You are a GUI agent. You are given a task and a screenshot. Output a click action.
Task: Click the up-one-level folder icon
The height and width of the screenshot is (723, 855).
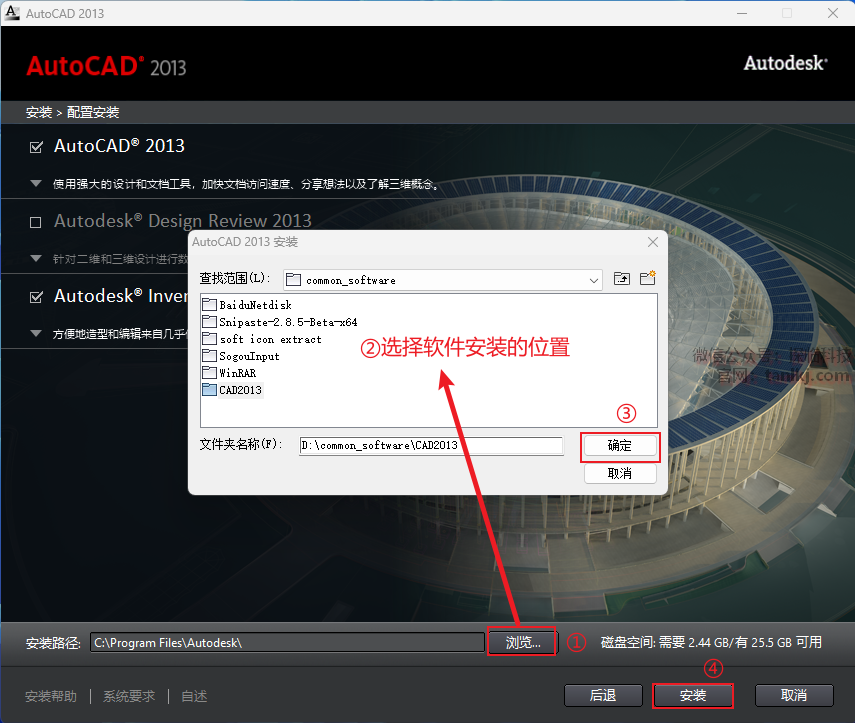click(622, 279)
